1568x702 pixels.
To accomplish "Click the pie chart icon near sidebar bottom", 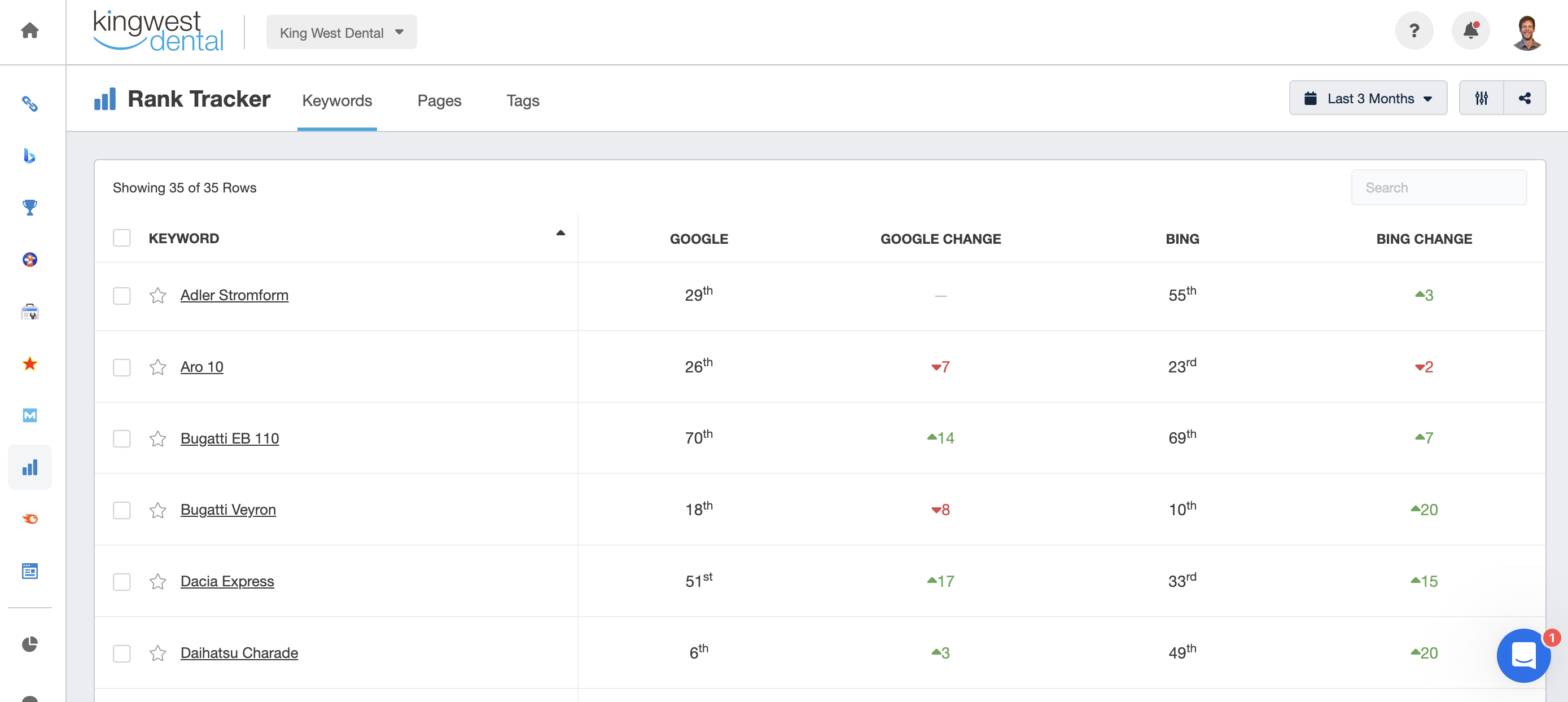I will [x=30, y=643].
